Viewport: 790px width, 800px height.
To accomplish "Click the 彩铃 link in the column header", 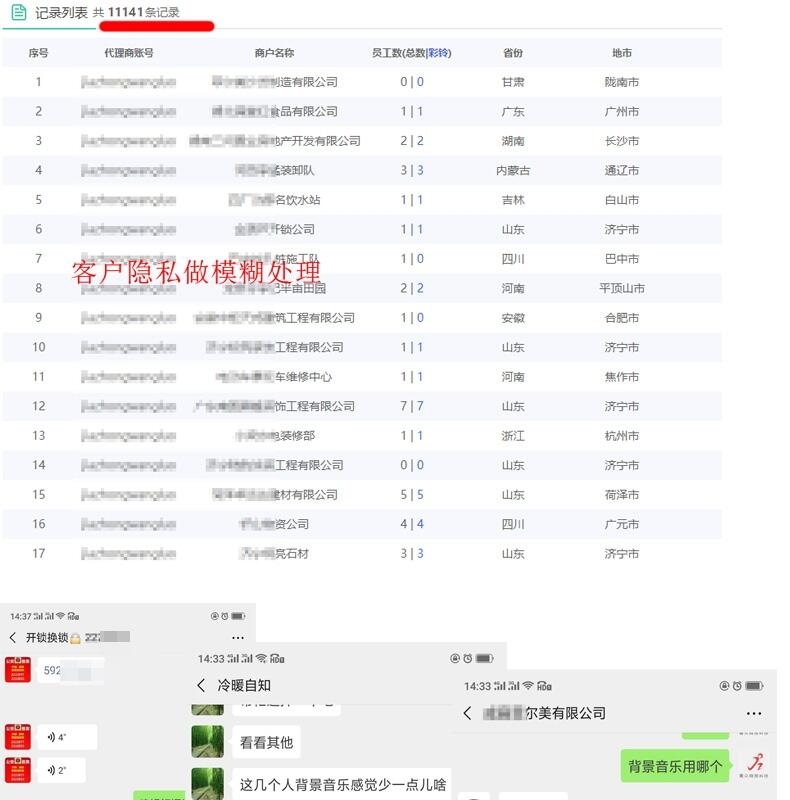I will 440,53.
